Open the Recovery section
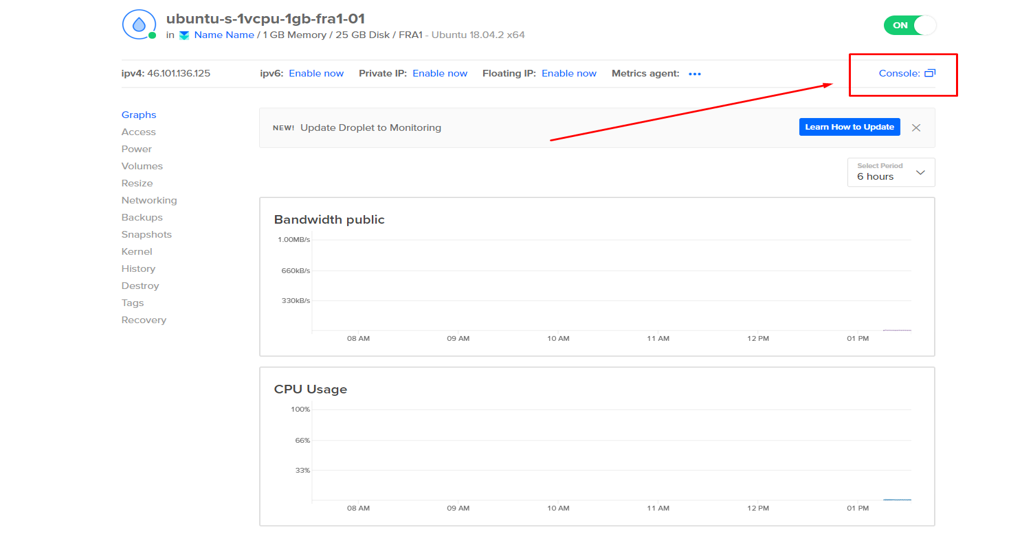Viewport: 1012px width, 534px height. tap(144, 320)
